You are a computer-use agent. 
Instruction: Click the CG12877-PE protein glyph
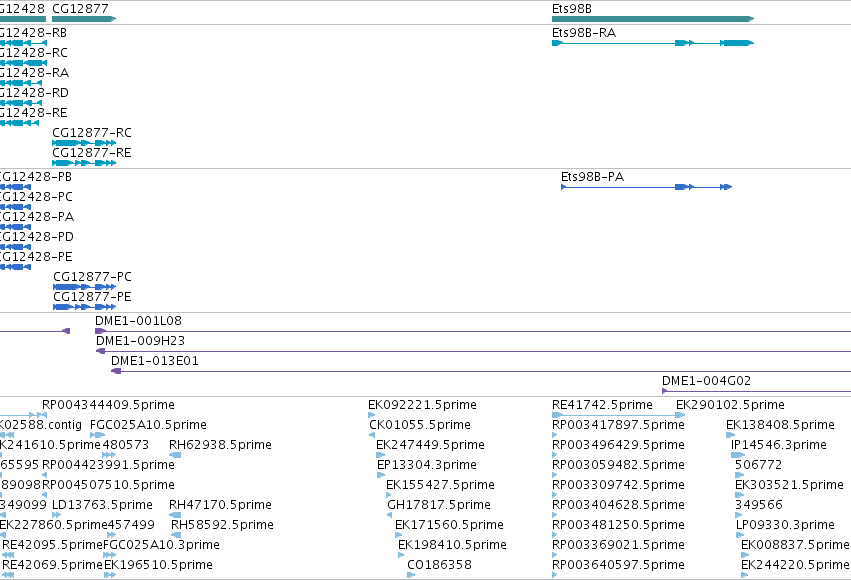(85, 307)
